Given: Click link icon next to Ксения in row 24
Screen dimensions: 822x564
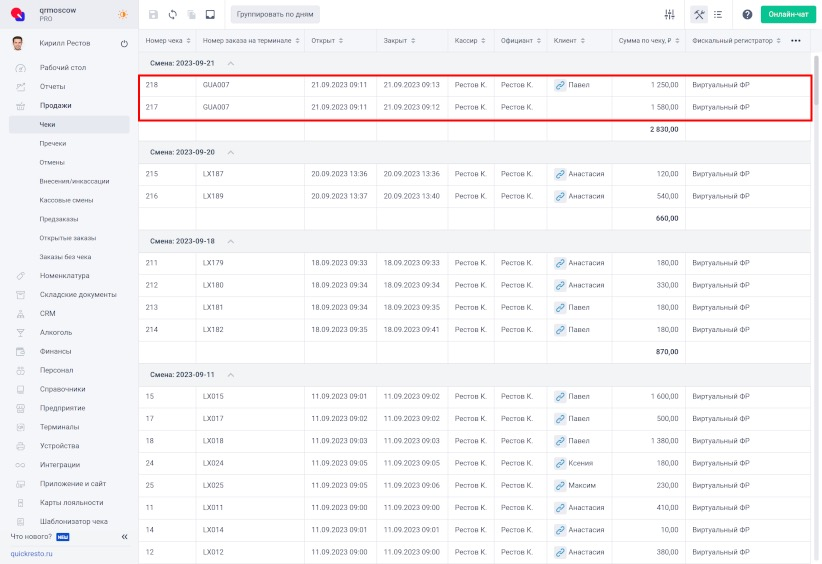Looking at the screenshot, I should tap(560, 463).
